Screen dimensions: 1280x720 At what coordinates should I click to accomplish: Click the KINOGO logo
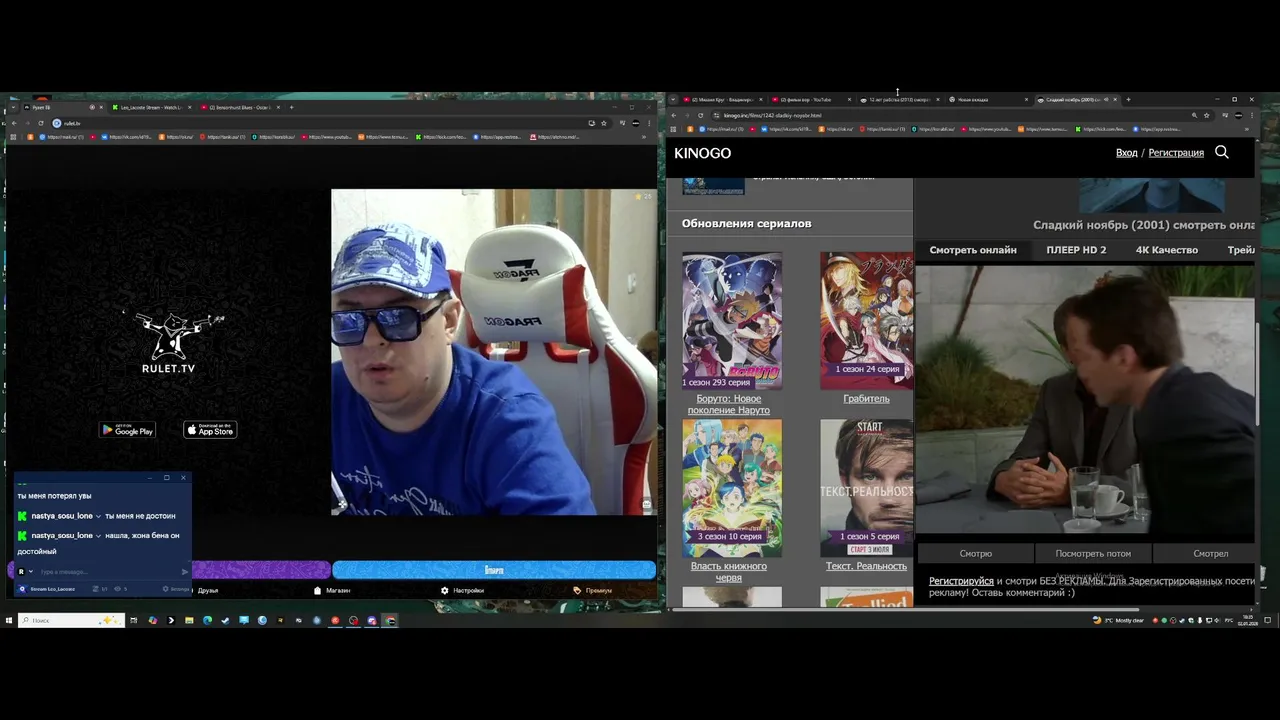click(x=702, y=153)
